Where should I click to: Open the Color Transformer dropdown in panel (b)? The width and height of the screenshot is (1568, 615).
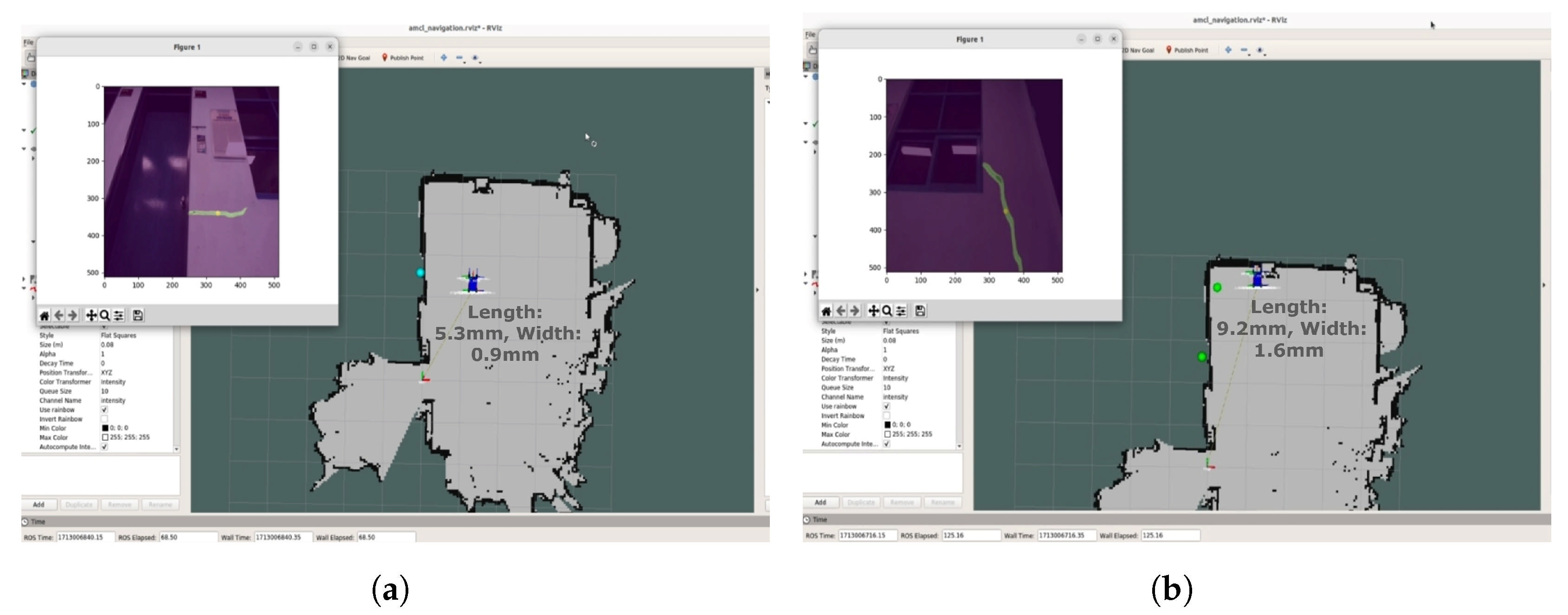(896, 378)
